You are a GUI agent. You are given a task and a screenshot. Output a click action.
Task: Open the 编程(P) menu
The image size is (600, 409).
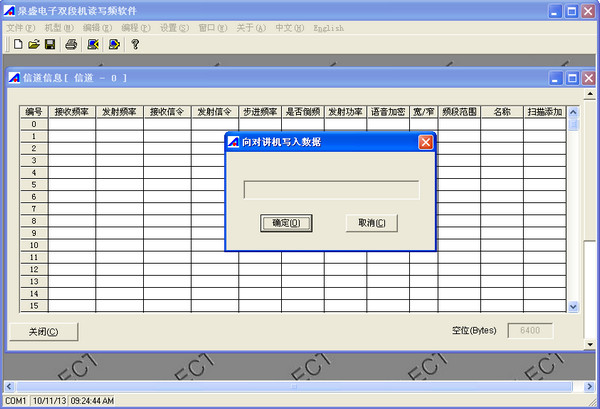[x=135, y=28]
